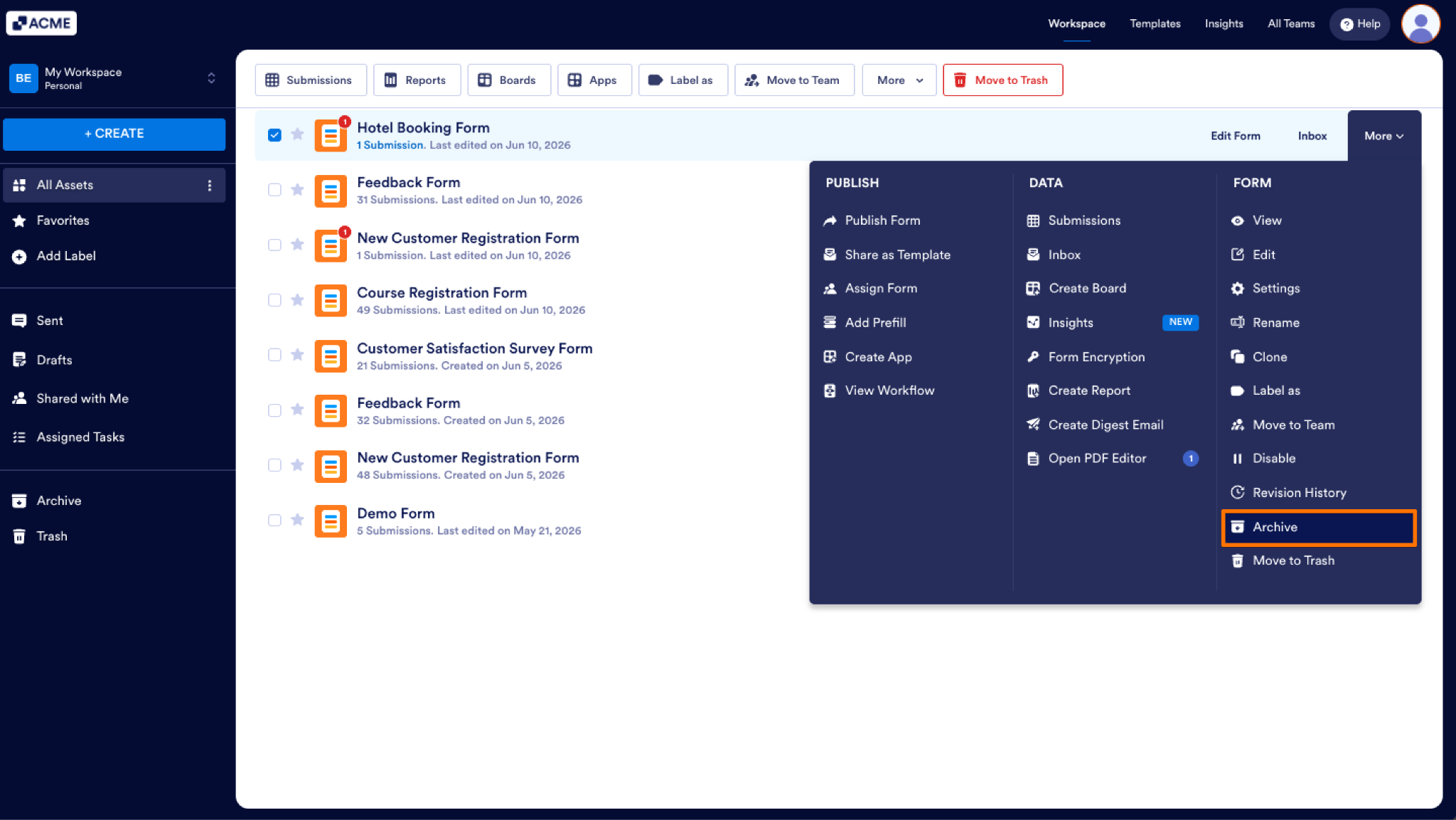Expand the My Workspace switcher
Viewport: 1456px width, 820px height.
(211, 78)
